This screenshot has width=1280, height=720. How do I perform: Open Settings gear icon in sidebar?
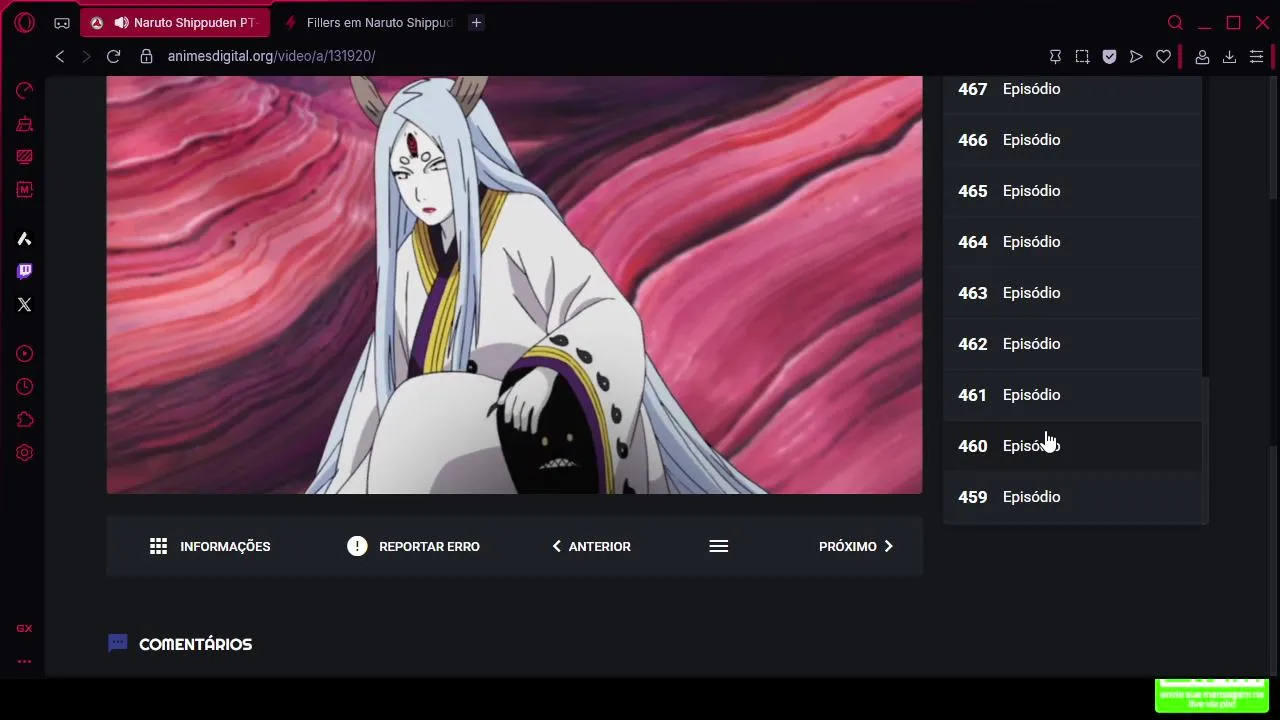coord(25,453)
